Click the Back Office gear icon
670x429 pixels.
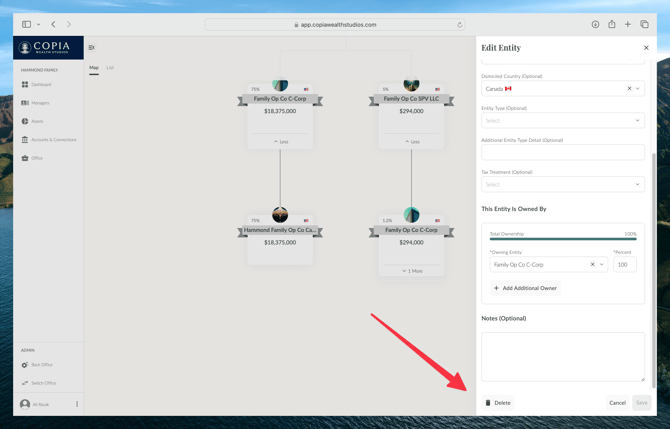(x=25, y=365)
